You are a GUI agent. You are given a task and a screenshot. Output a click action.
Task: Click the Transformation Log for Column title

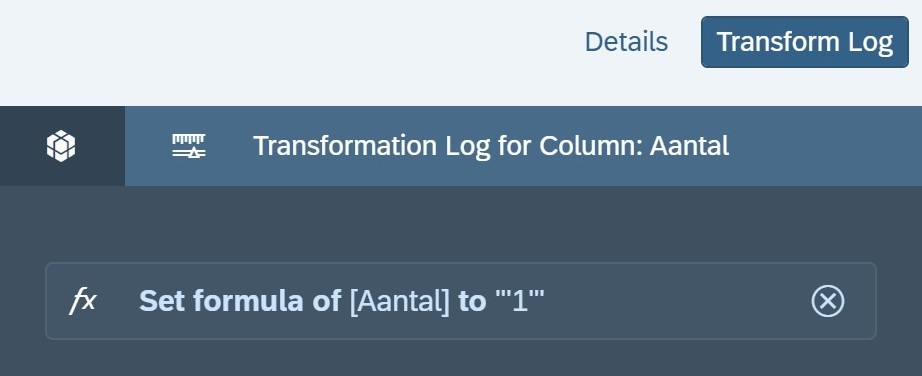coord(491,146)
